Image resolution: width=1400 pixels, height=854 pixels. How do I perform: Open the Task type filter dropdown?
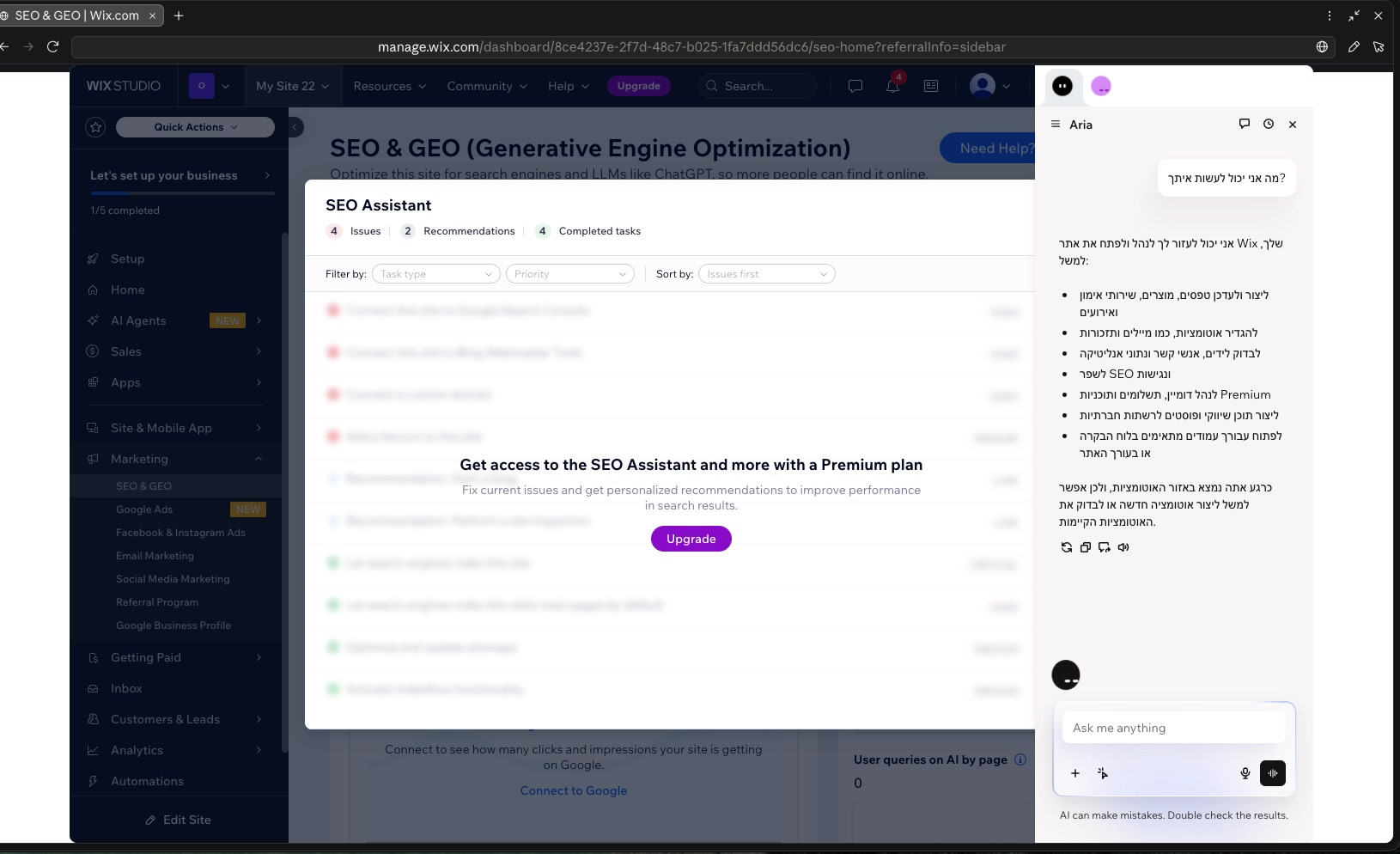(x=436, y=274)
